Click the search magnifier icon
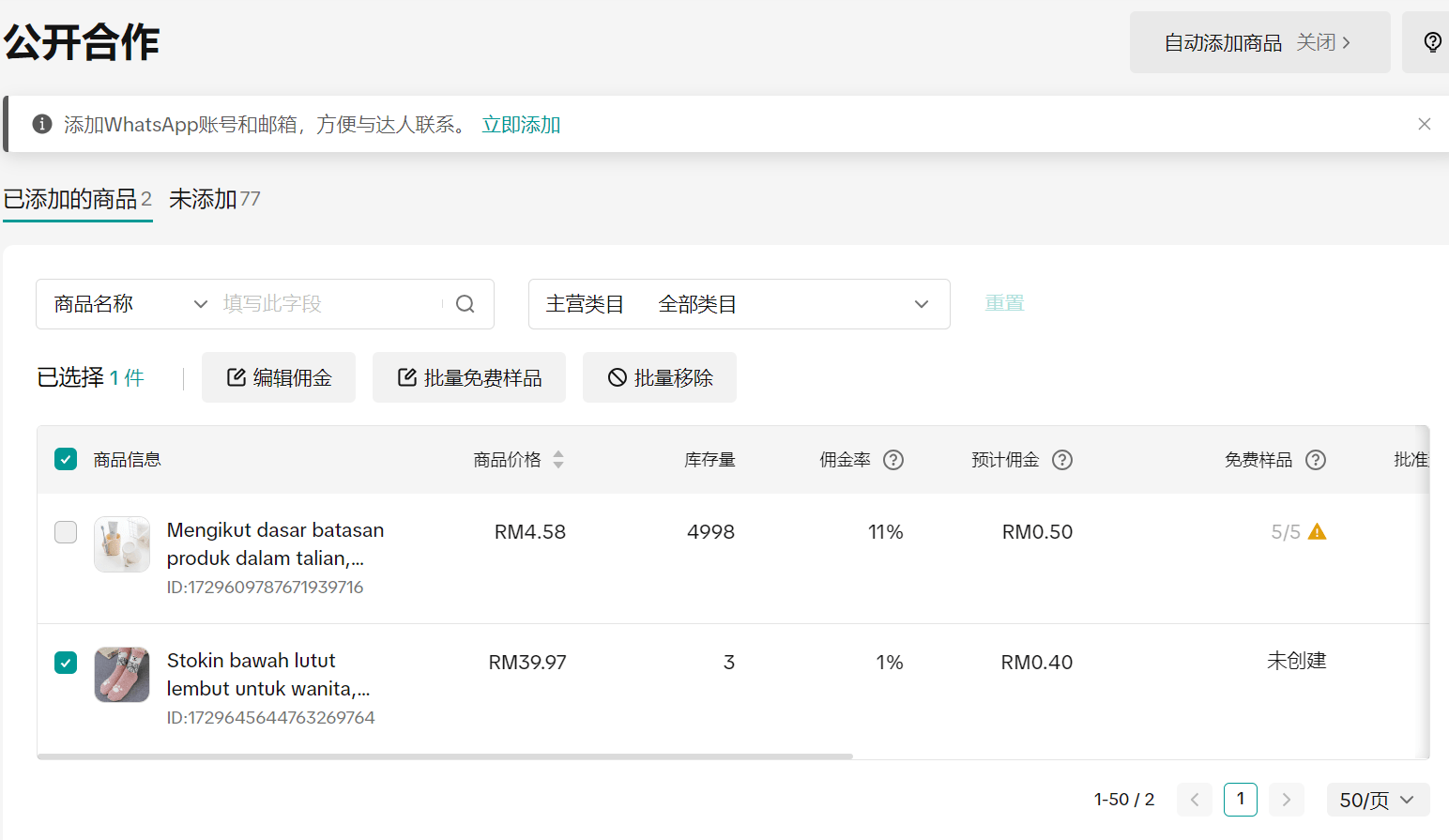The image size is (1449, 840). pos(465,304)
